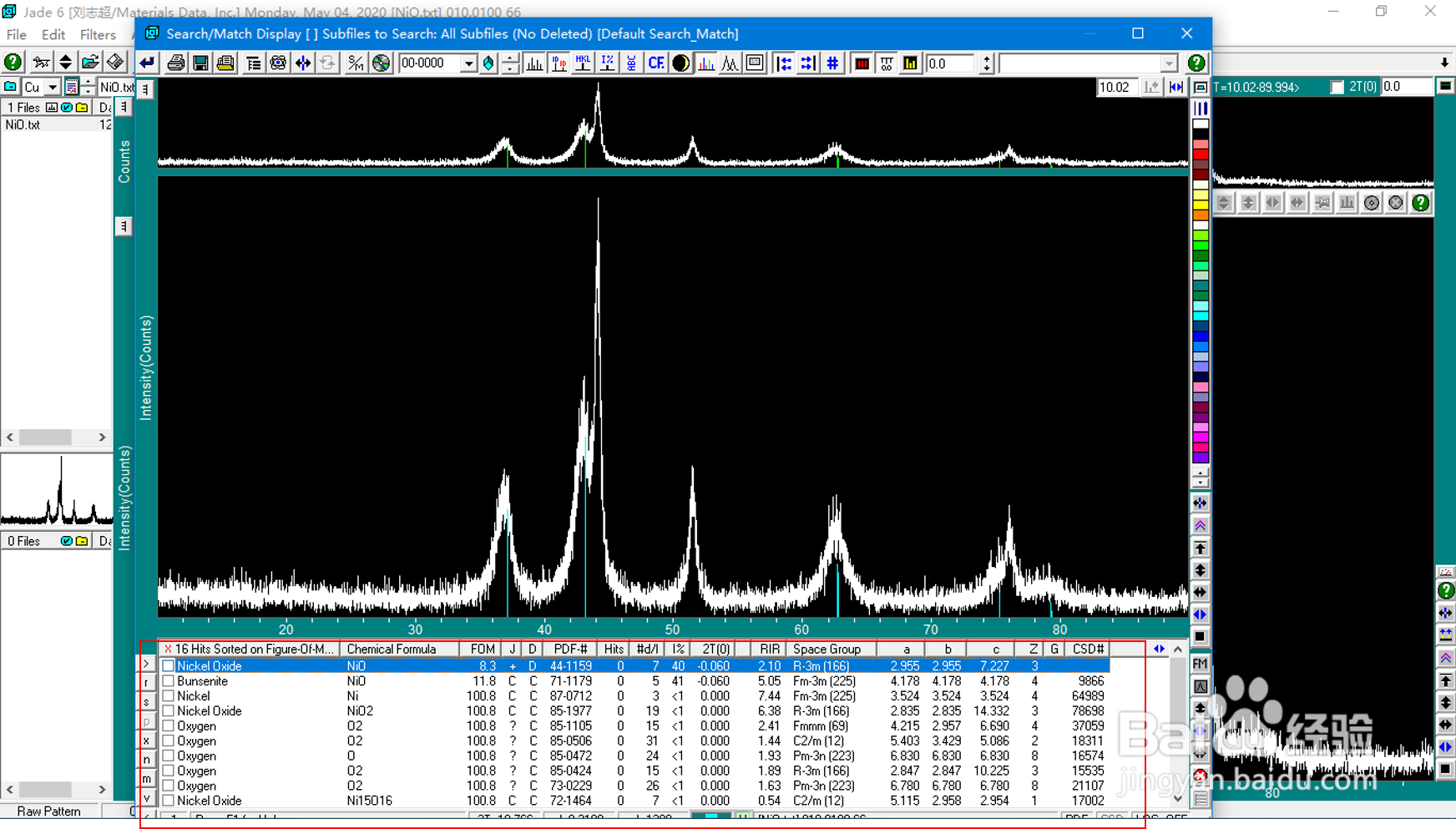Click the blue return arrow icon

coord(148,63)
